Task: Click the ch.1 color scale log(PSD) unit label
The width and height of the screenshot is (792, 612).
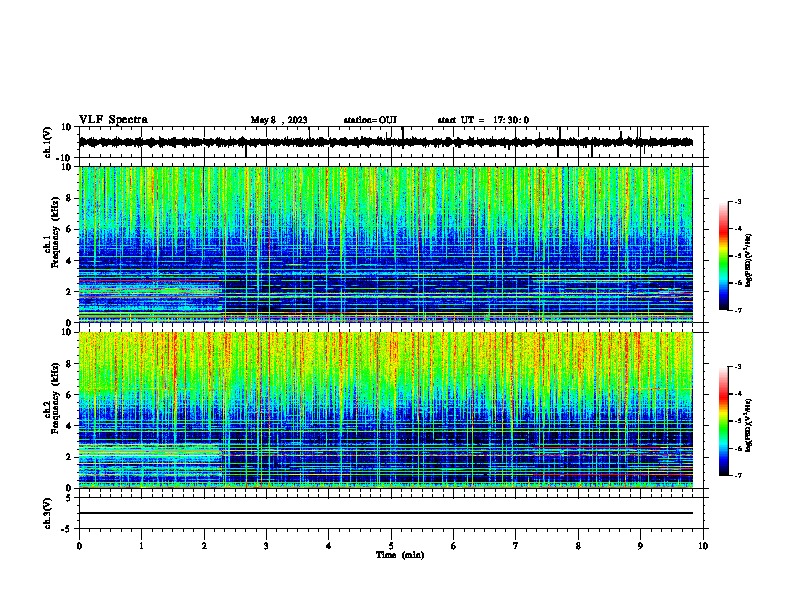Action: 749,260
